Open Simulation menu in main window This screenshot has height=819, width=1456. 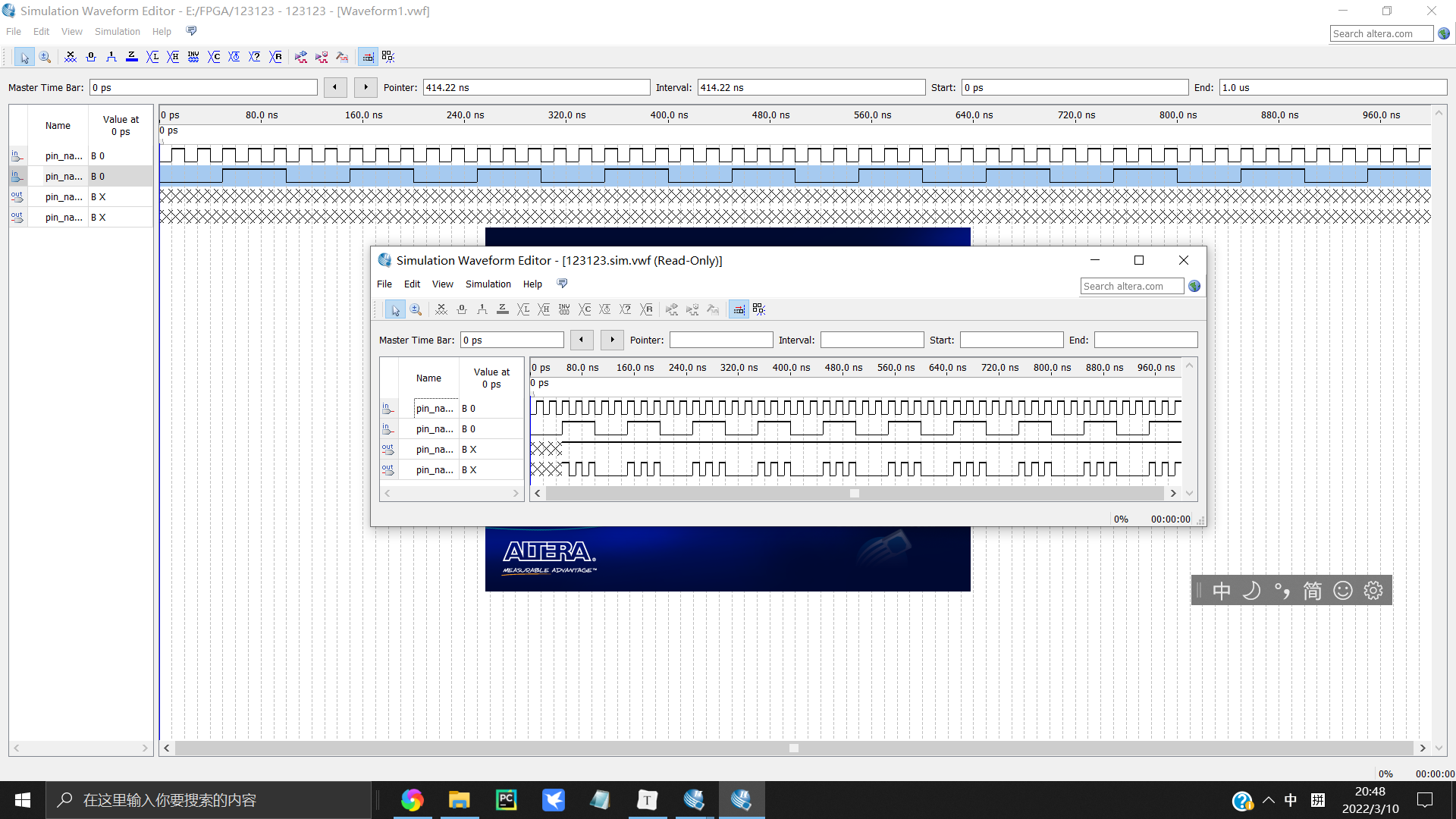118,31
